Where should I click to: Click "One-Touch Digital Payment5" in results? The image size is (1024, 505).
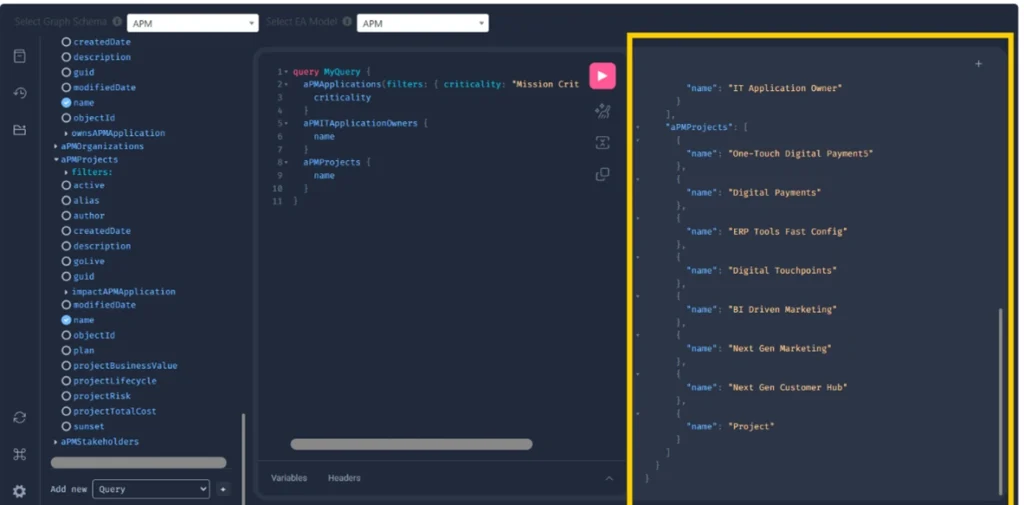[x=801, y=154]
